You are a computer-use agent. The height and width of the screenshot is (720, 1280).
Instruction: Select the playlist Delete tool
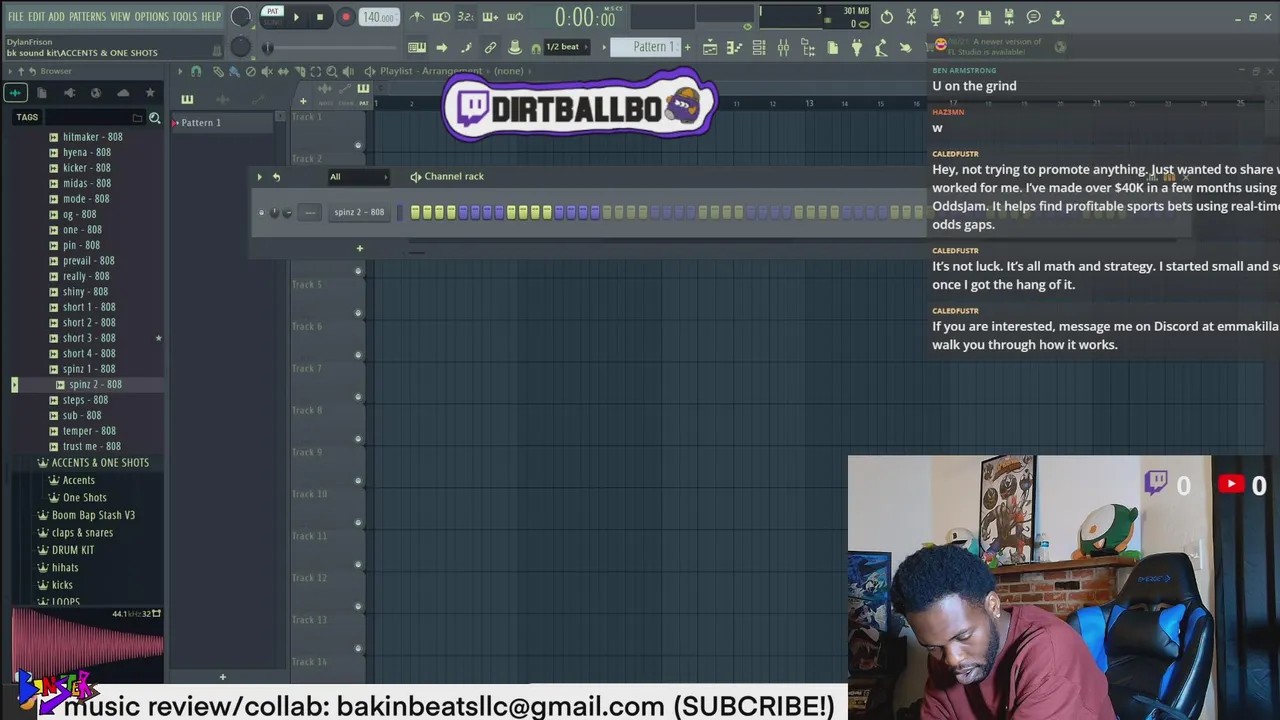(x=251, y=71)
